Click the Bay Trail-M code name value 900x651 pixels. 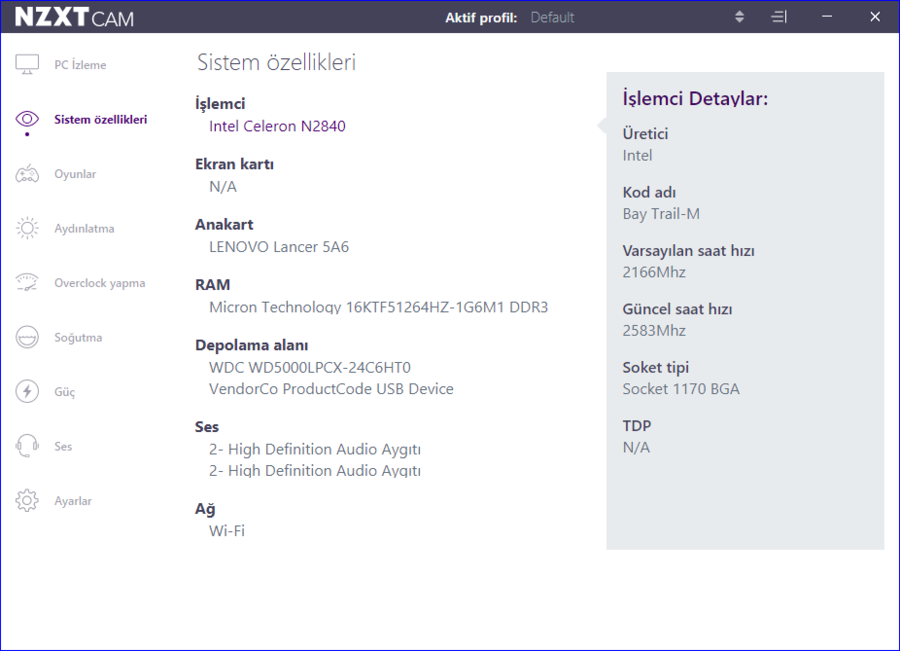(x=661, y=214)
